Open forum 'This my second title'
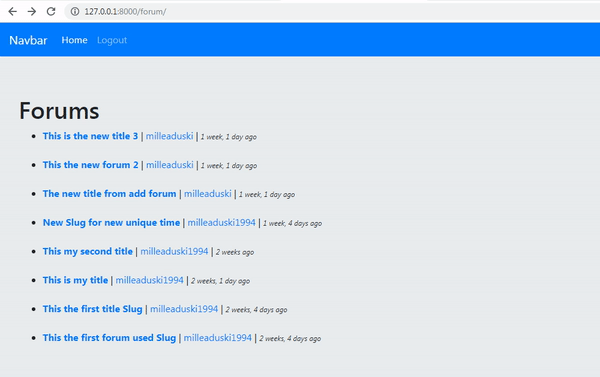Viewport: 600px width, 377px height. pyautogui.click(x=88, y=251)
